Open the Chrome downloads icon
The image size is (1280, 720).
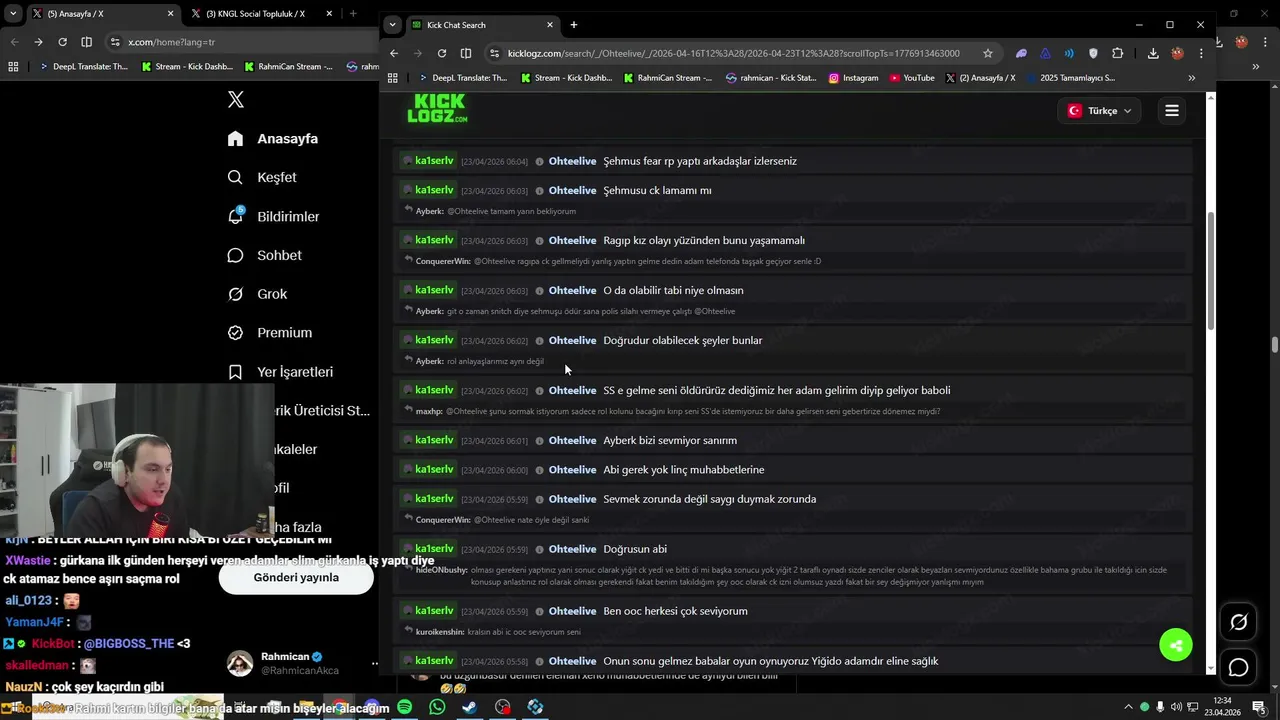pos(1153,53)
